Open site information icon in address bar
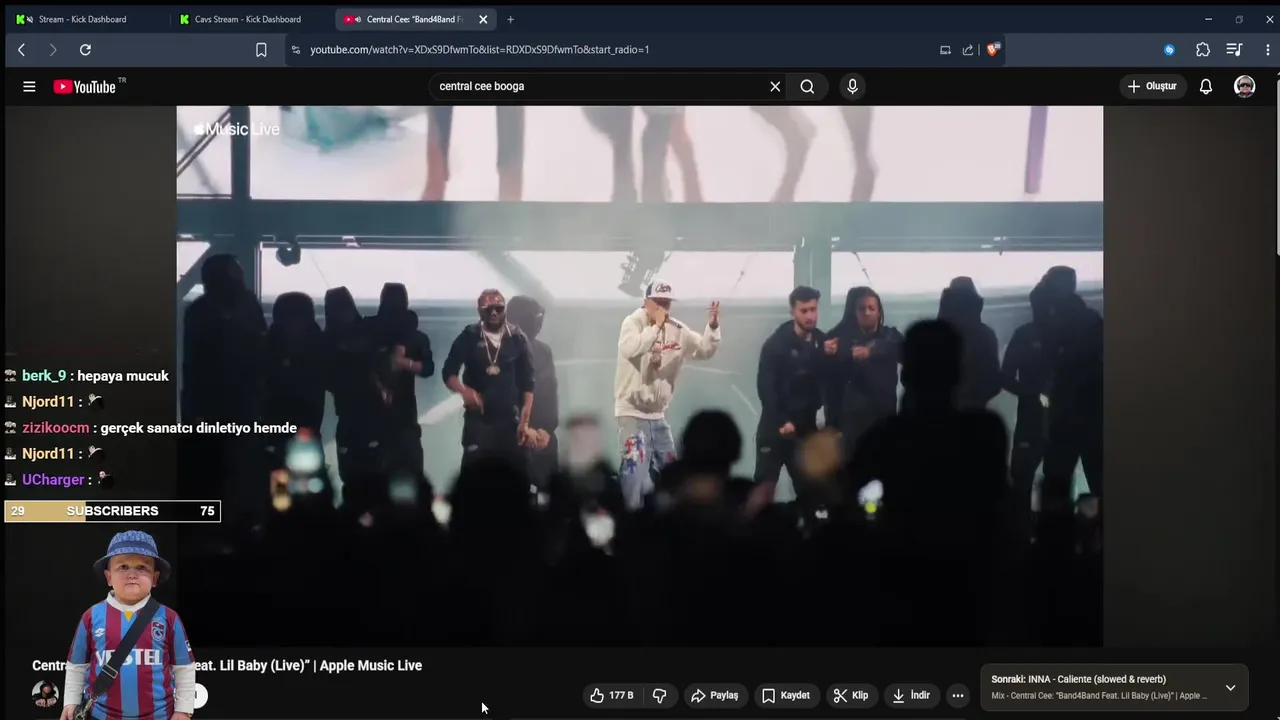Screen dimensions: 1280x720 (x=295, y=50)
